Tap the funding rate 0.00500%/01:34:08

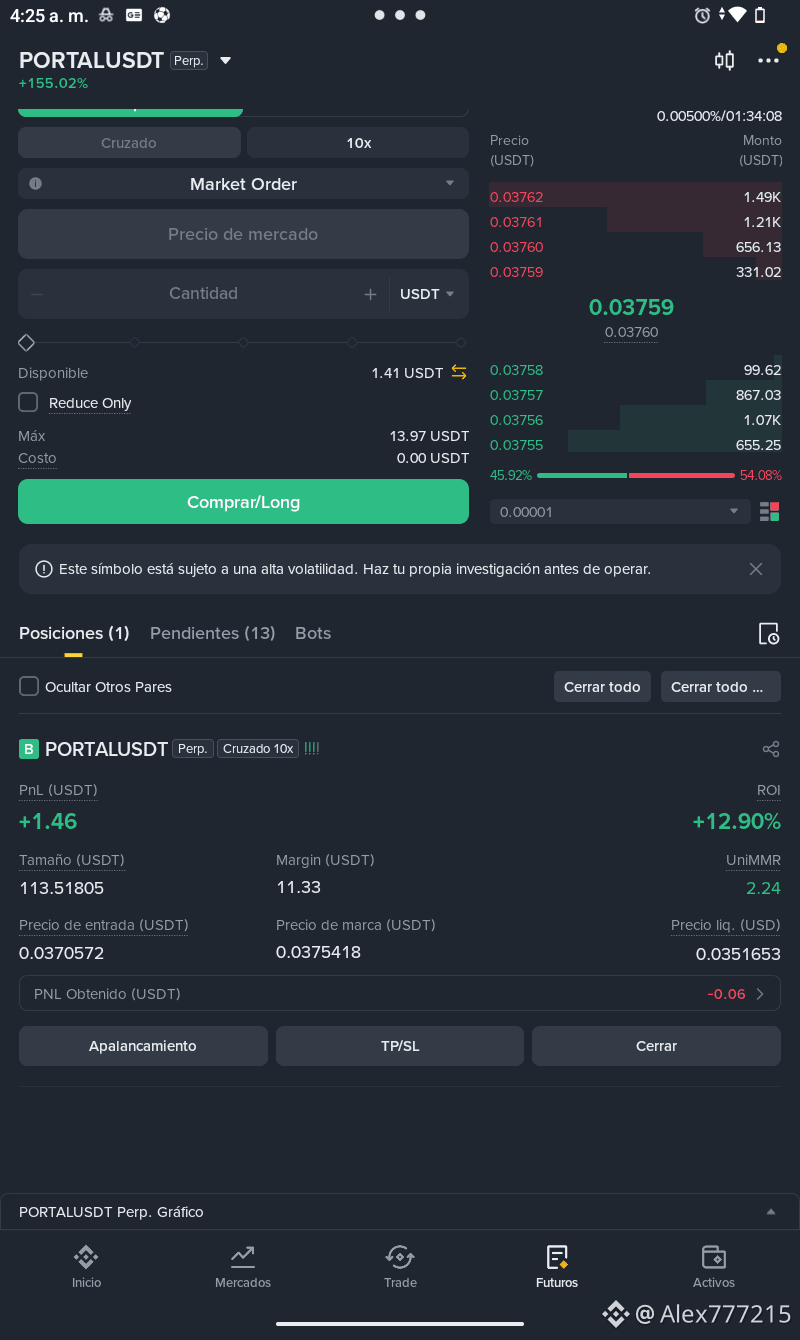click(x=719, y=116)
